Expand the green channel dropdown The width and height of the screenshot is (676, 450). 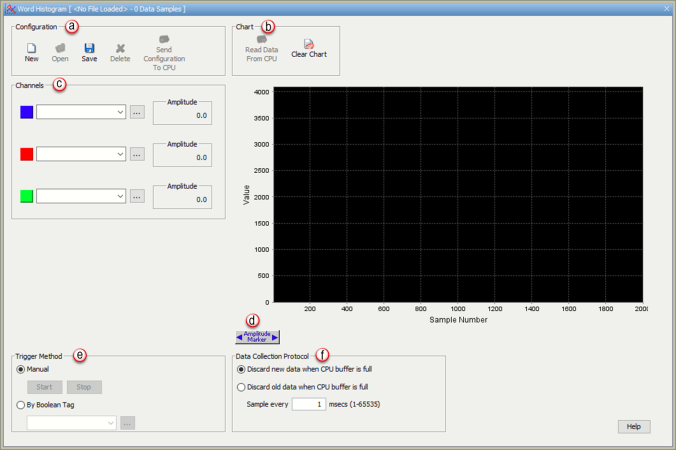tap(120, 196)
